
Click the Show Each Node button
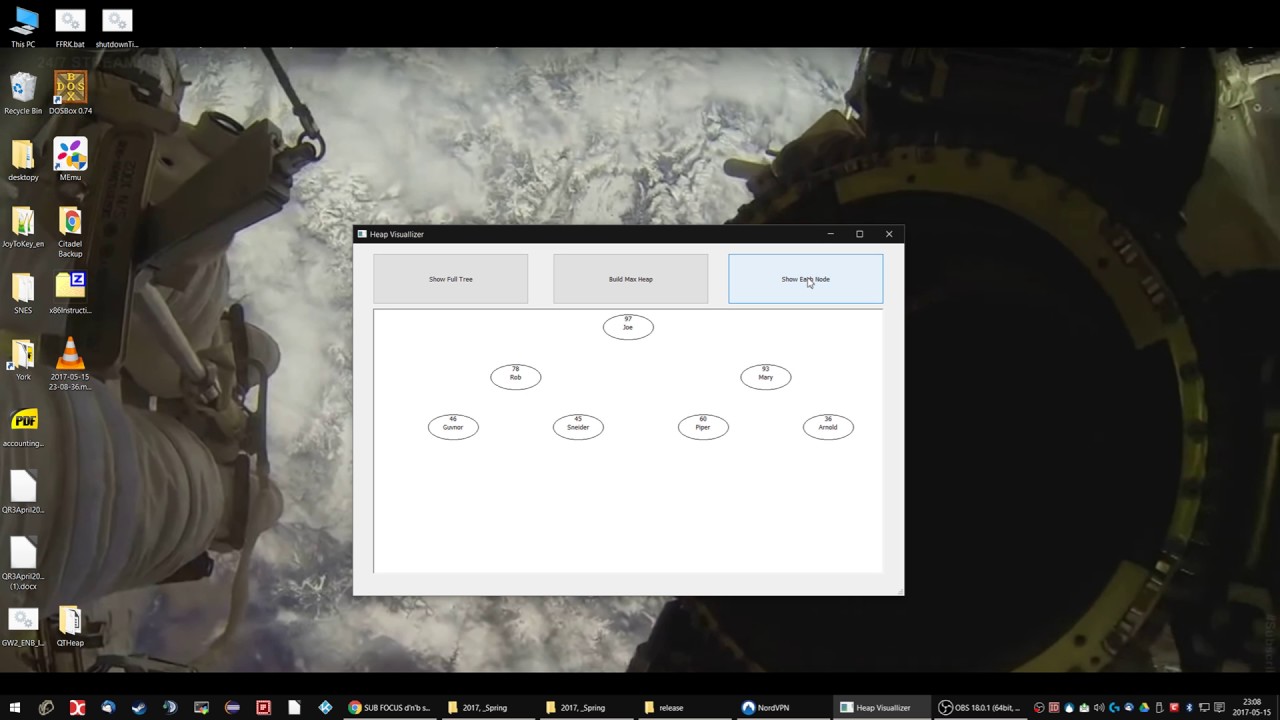click(806, 279)
